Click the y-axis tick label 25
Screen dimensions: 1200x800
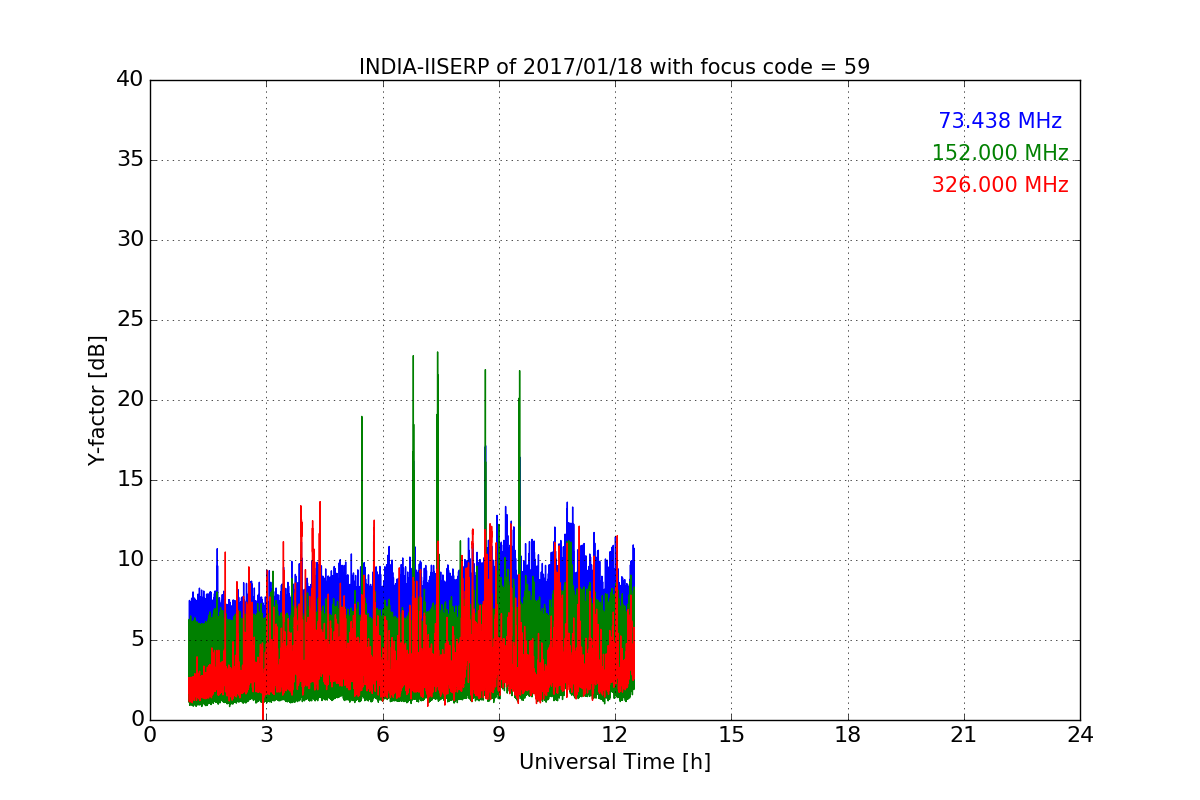tap(130, 320)
